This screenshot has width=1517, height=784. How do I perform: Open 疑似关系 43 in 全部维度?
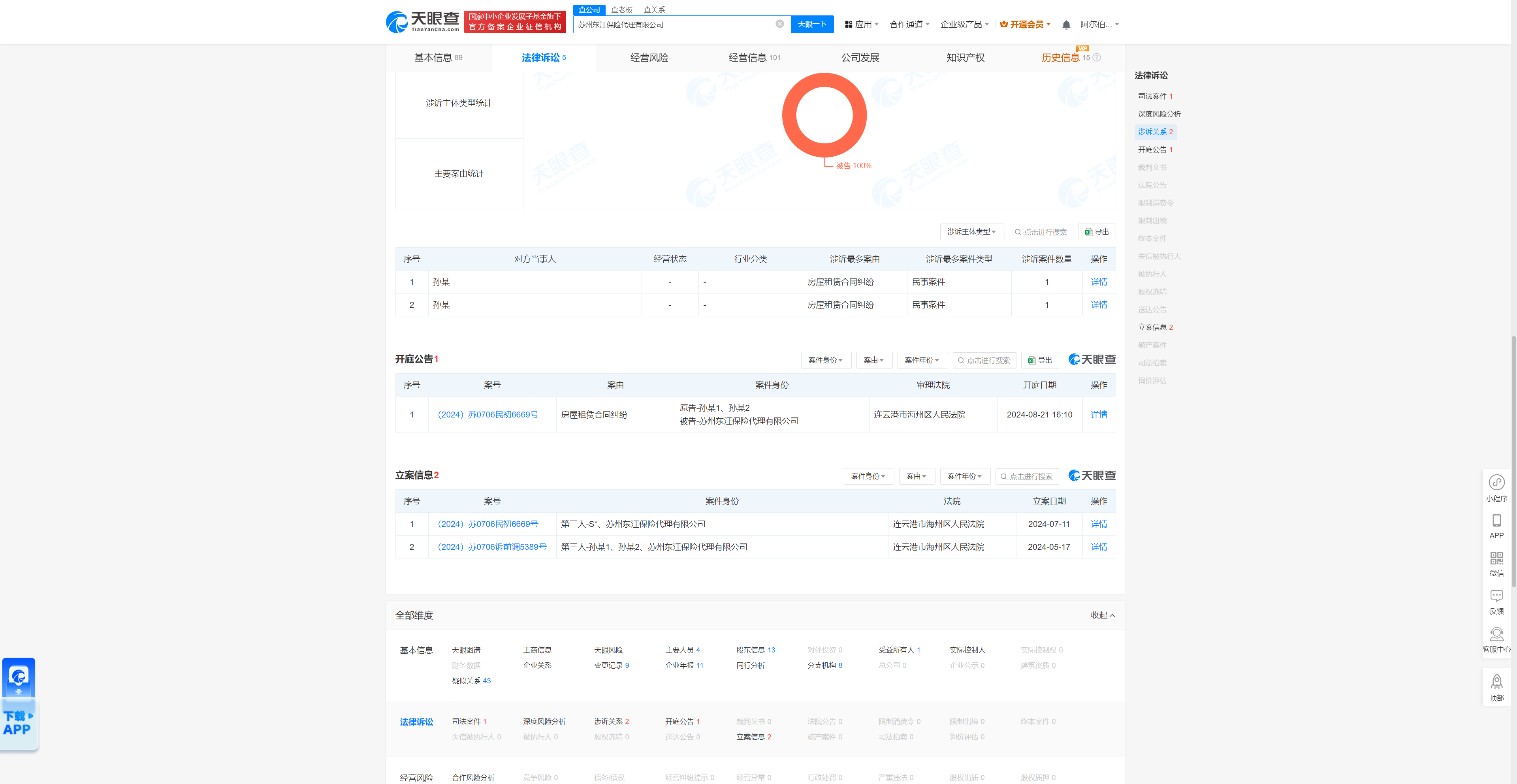pos(471,681)
